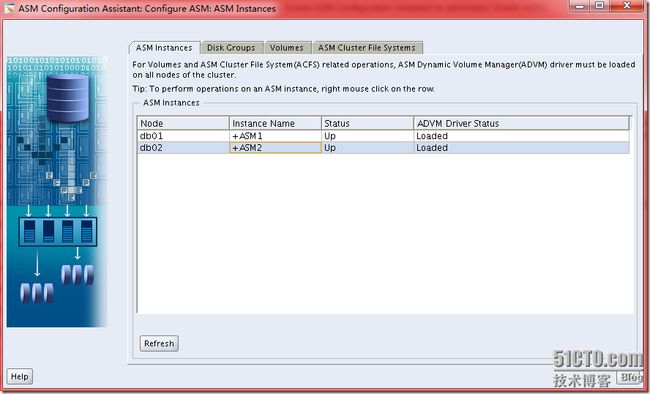Maximize the ASM Configuration Assistant window
This screenshot has width=650, height=394.
coord(599,6)
